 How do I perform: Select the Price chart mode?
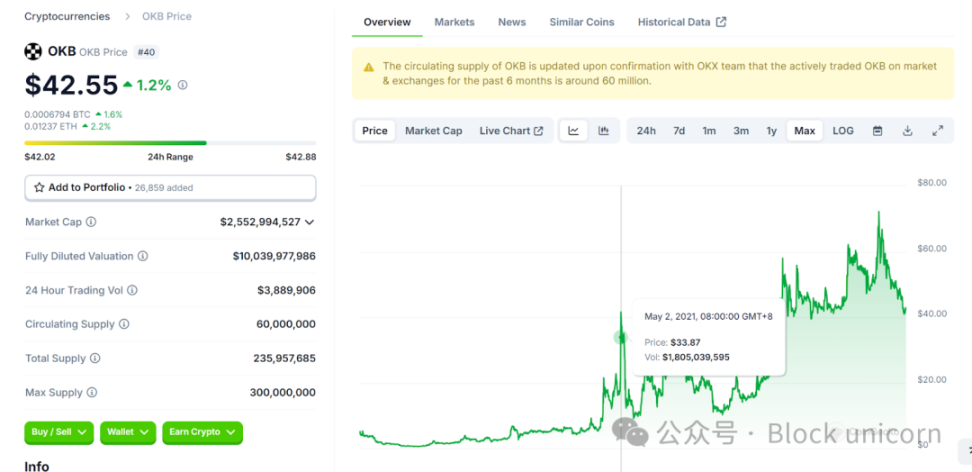(375, 131)
